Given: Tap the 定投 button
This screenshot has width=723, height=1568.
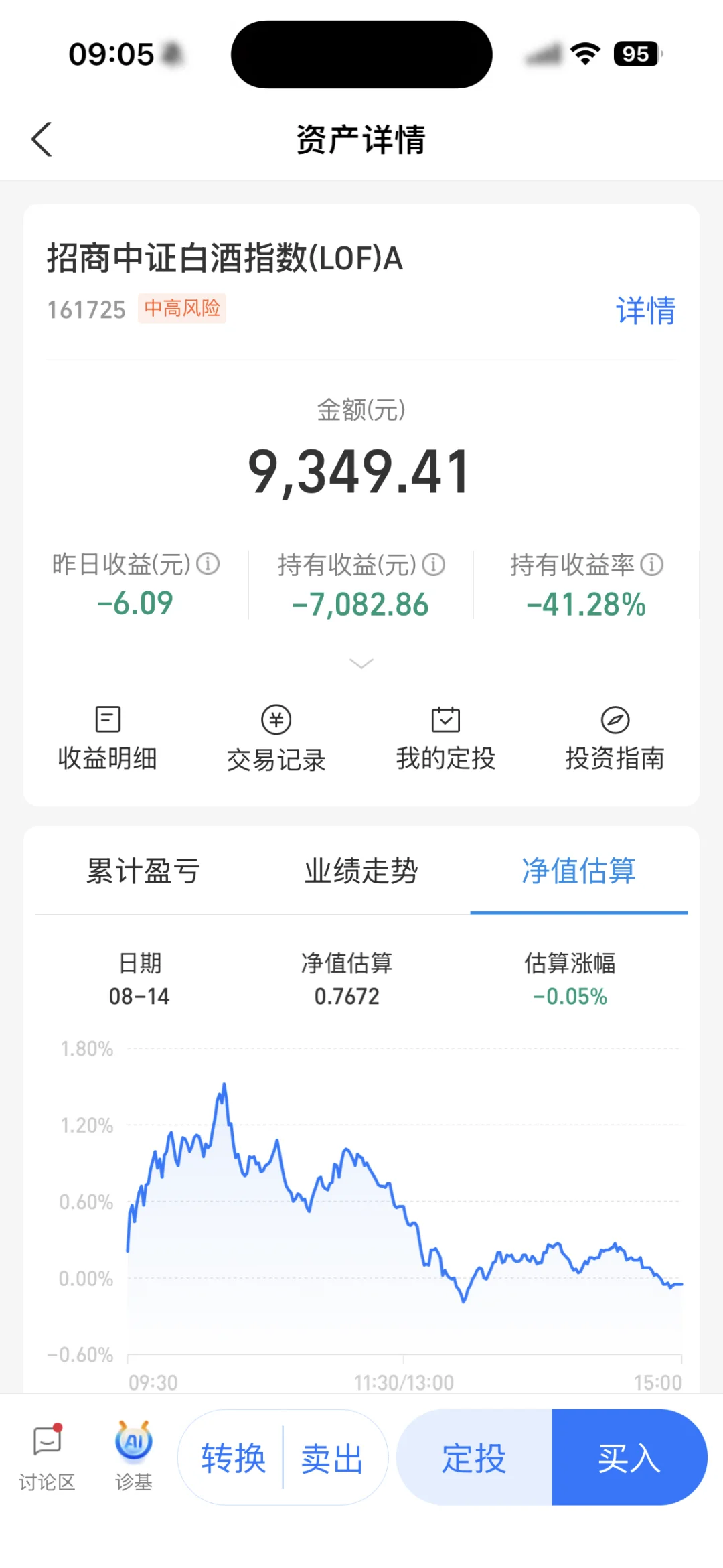Looking at the screenshot, I should point(474,1457).
